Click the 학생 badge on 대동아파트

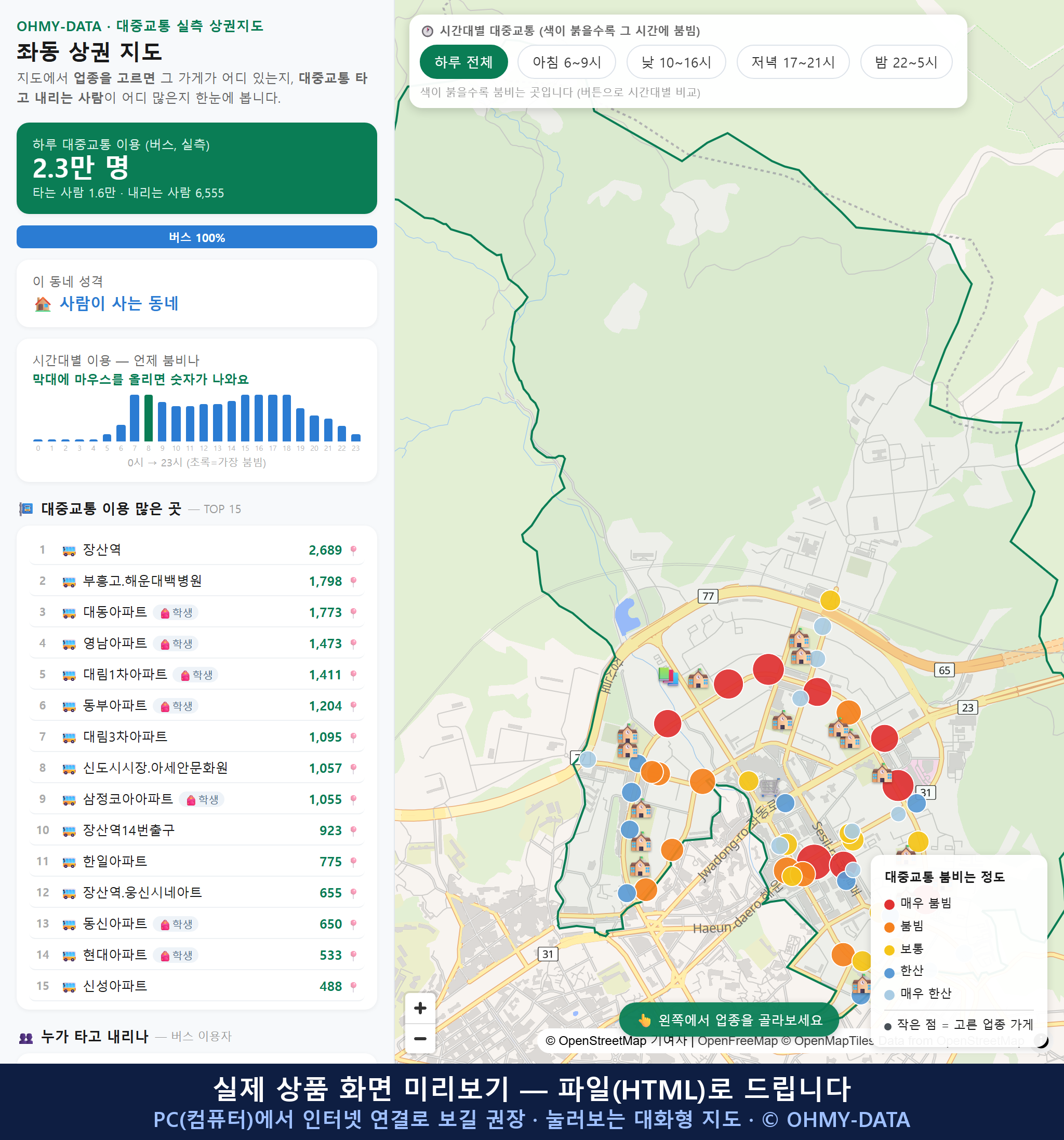[x=176, y=612]
